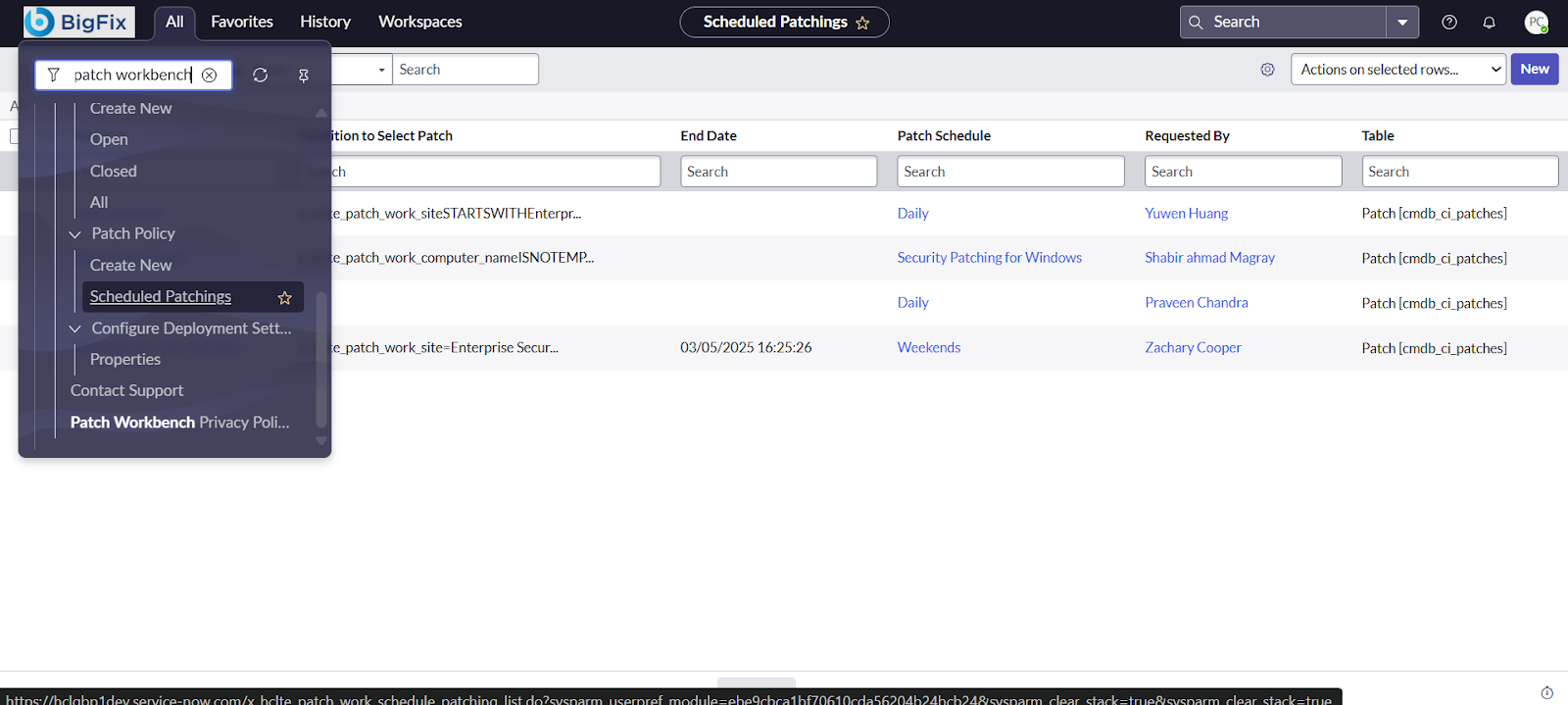The width and height of the screenshot is (1568, 705).
Task: Open the Workspaces menu
Action: coord(419,22)
